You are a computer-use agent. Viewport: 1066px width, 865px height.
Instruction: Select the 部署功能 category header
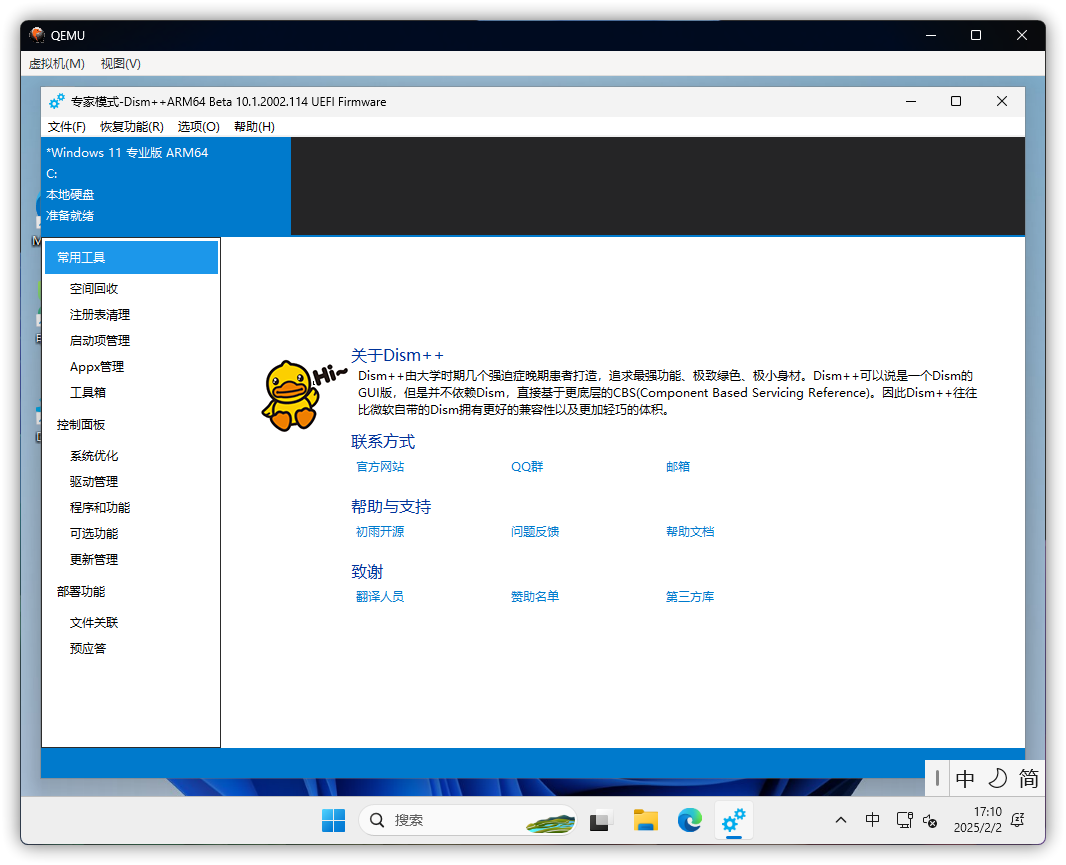pos(81,592)
